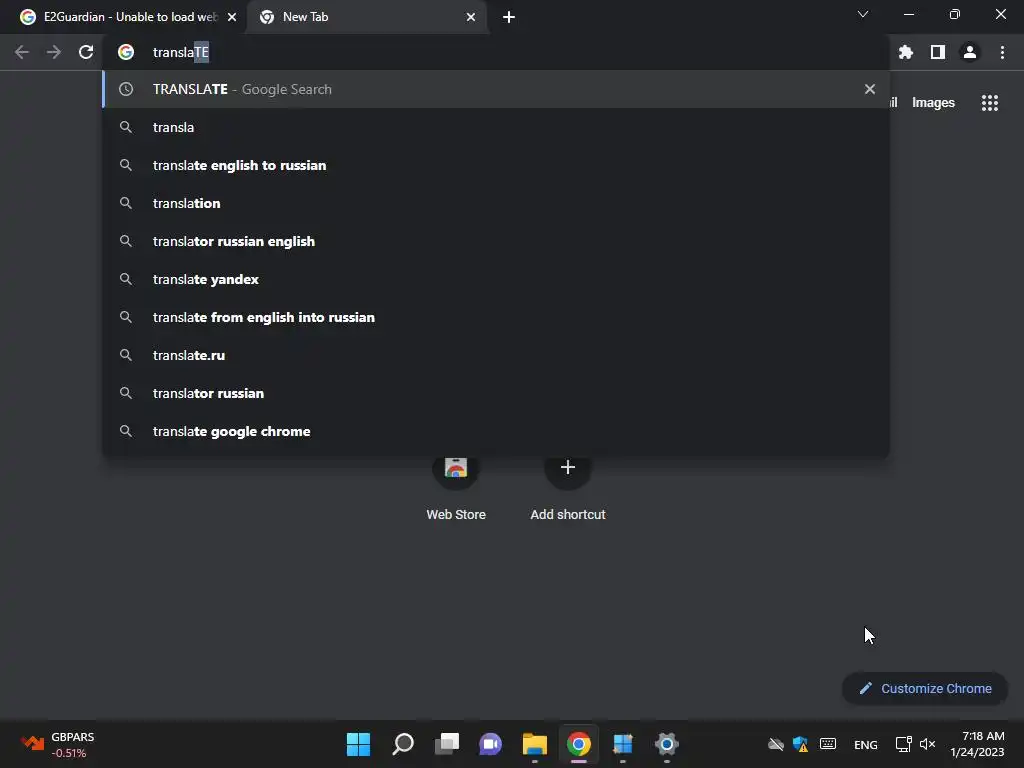This screenshot has height=768, width=1024.
Task: Open Settings gear in the taskbar
Action: (x=667, y=744)
